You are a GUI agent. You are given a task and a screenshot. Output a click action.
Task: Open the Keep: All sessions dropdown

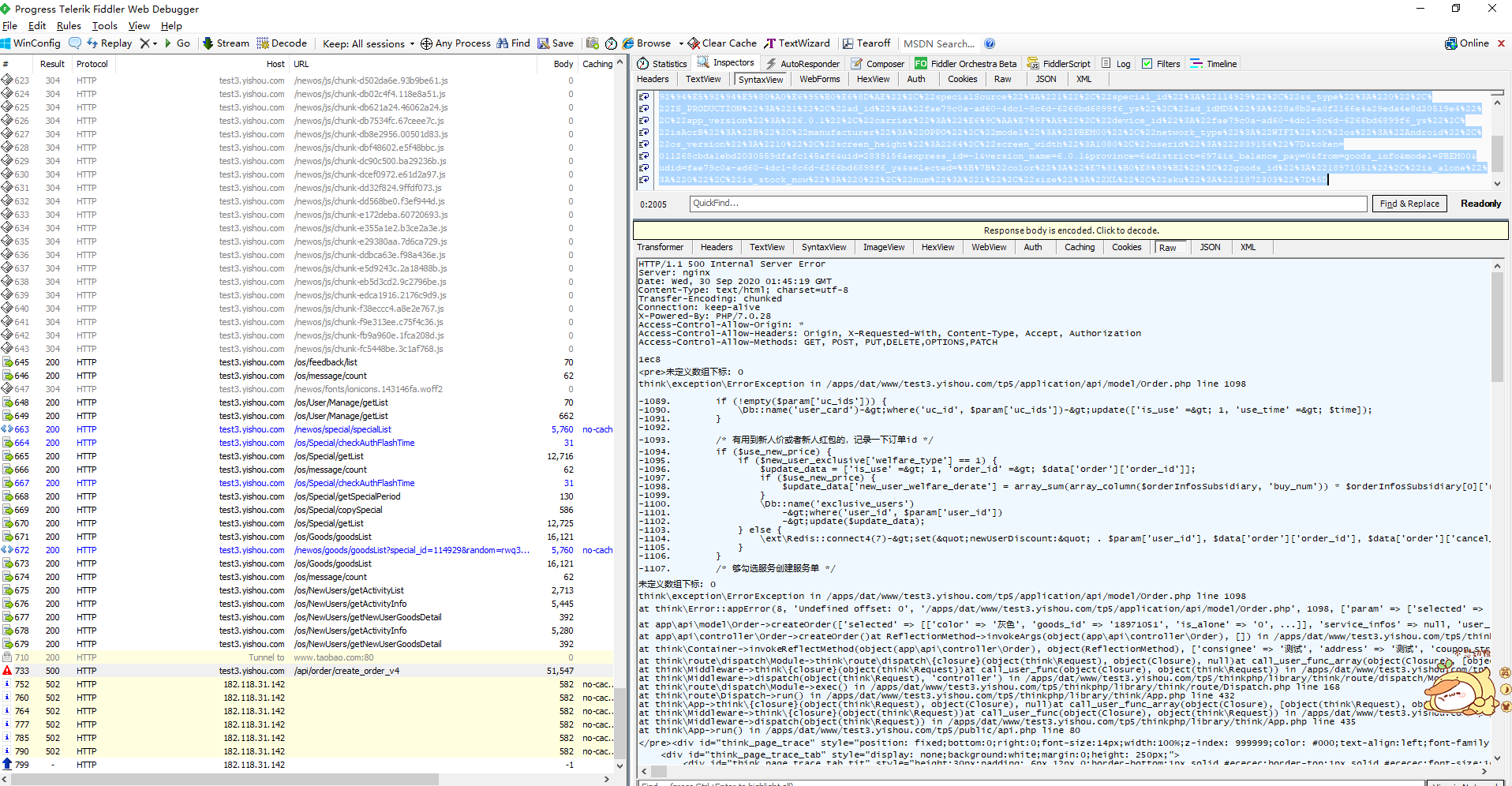click(x=369, y=43)
